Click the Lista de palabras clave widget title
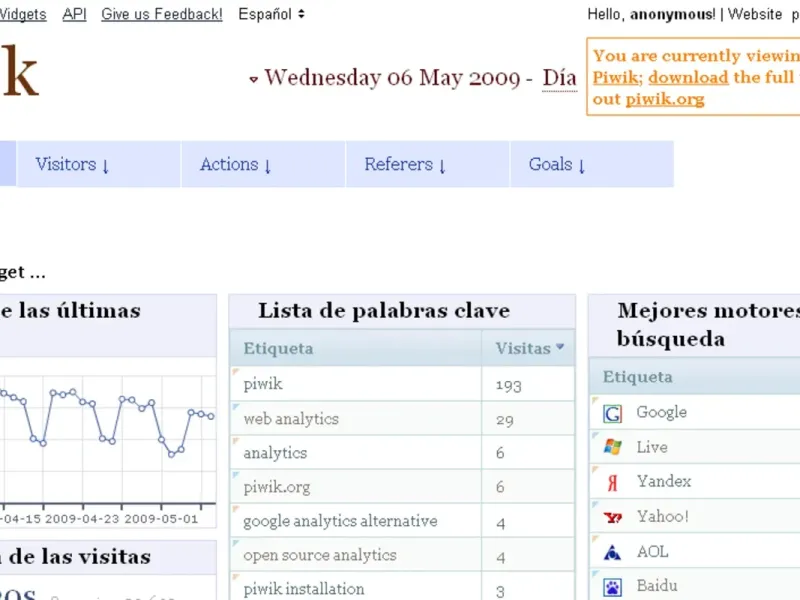Viewport: 800px width, 600px height. [x=384, y=310]
